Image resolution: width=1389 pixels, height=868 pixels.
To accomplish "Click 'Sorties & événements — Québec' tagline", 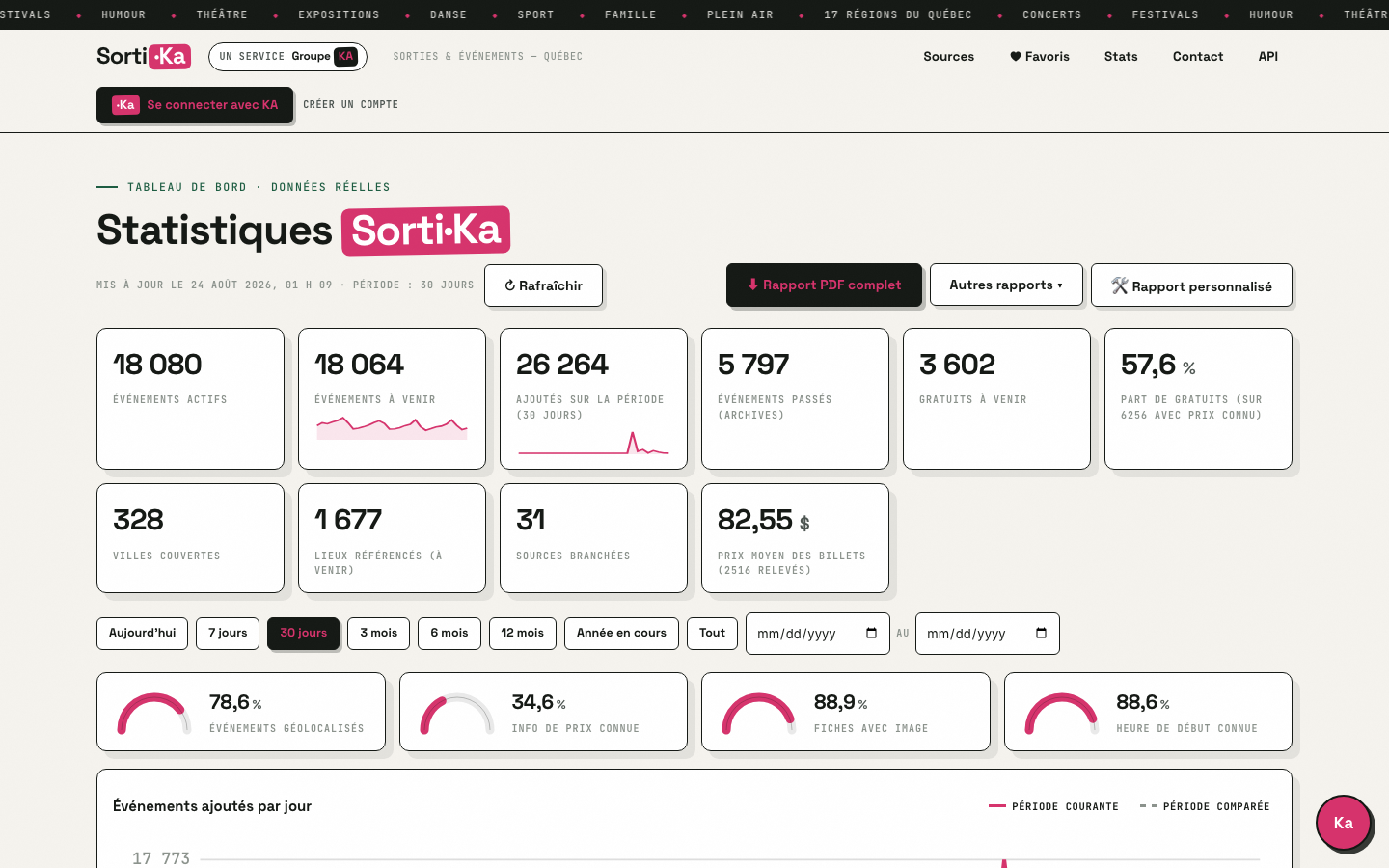I will click(488, 57).
